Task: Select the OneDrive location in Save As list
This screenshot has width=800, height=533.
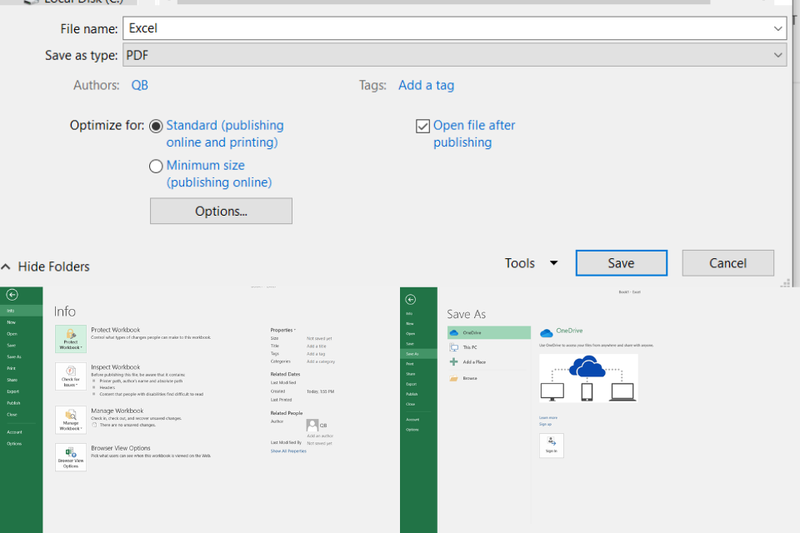Action: (x=489, y=333)
